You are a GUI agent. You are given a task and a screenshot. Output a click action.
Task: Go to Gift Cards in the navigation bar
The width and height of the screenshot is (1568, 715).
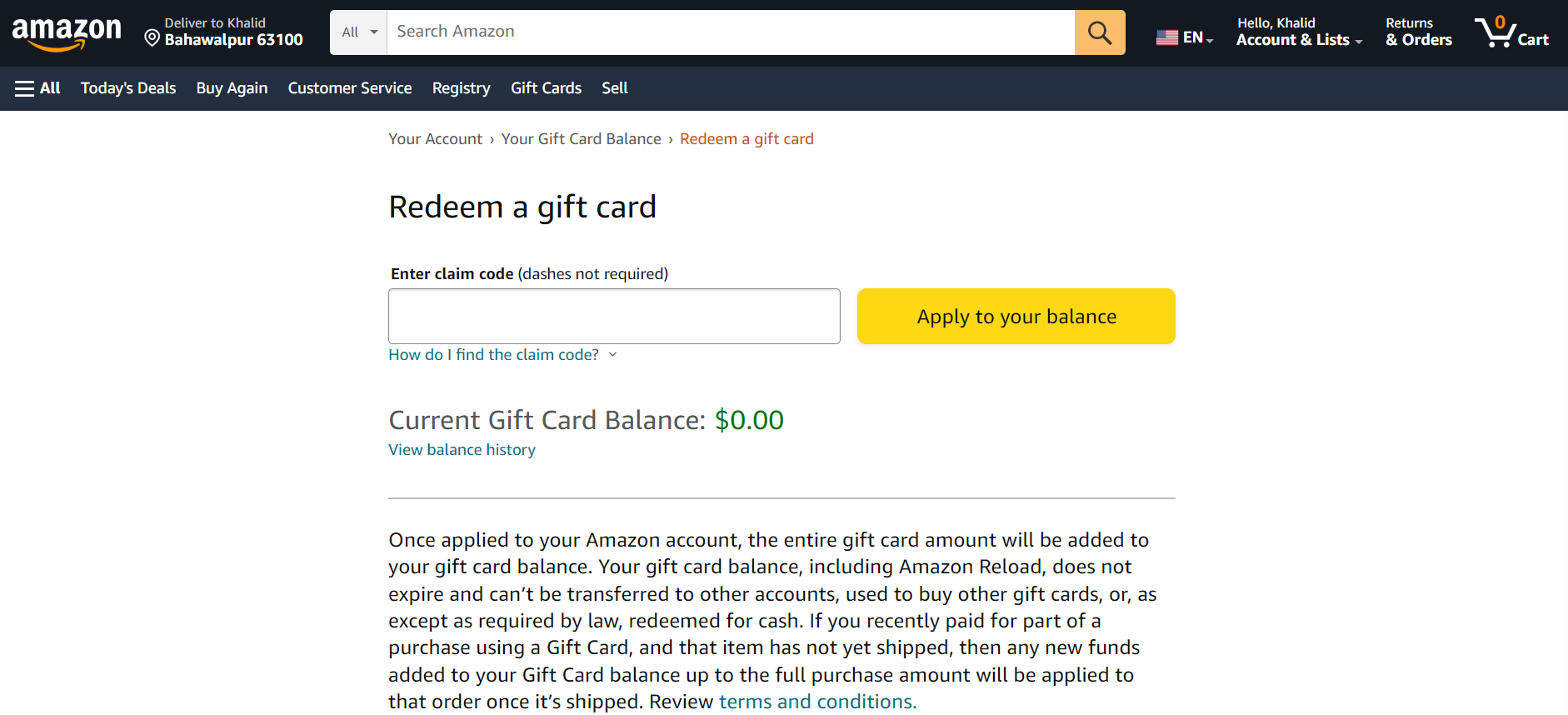(546, 88)
